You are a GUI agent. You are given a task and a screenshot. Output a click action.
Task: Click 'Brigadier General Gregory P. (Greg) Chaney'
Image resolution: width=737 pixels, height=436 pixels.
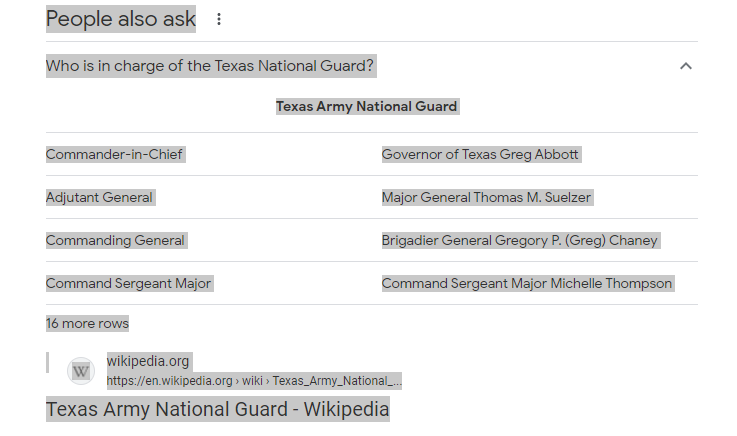coord(519,240)
